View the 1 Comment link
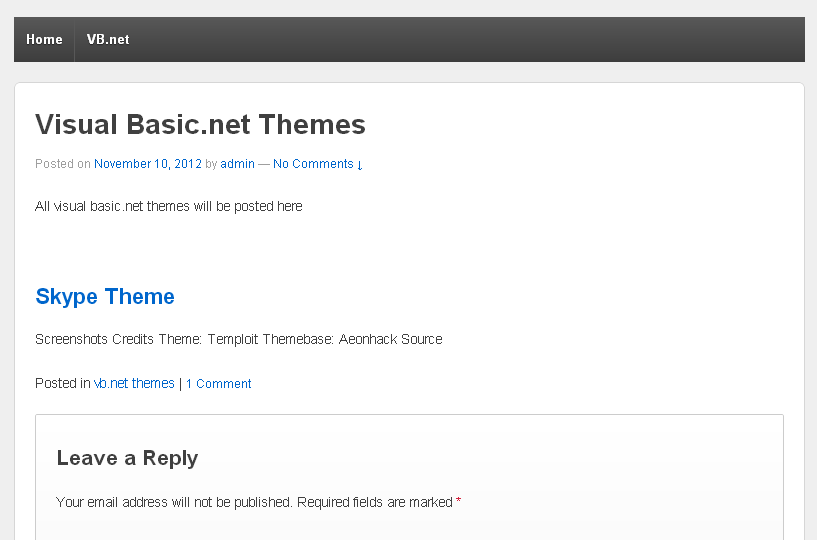Screen dimensions: 817x540 tap(219, 384)
